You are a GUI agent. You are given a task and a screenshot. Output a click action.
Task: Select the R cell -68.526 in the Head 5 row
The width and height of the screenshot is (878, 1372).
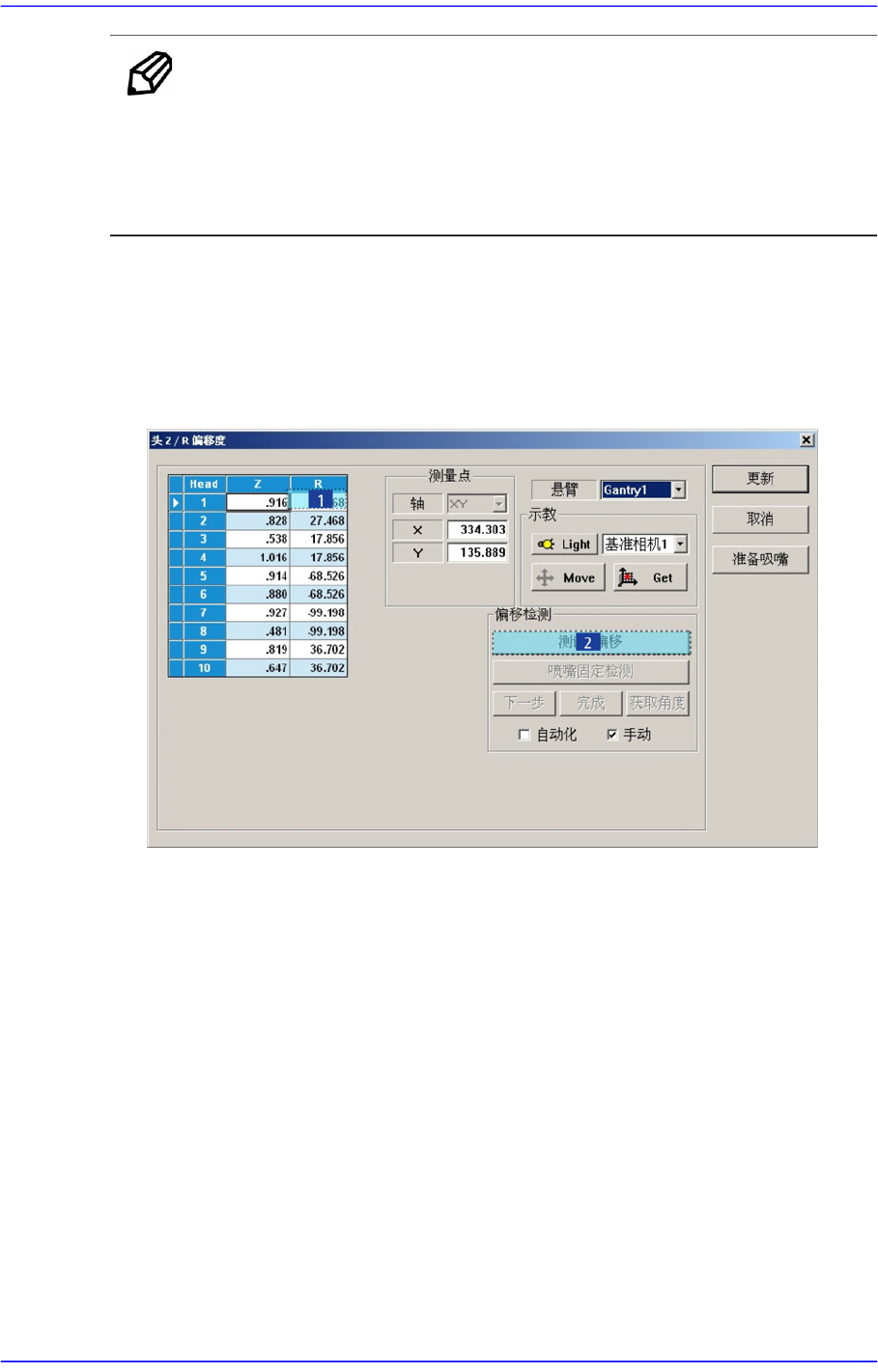[319, 576]
